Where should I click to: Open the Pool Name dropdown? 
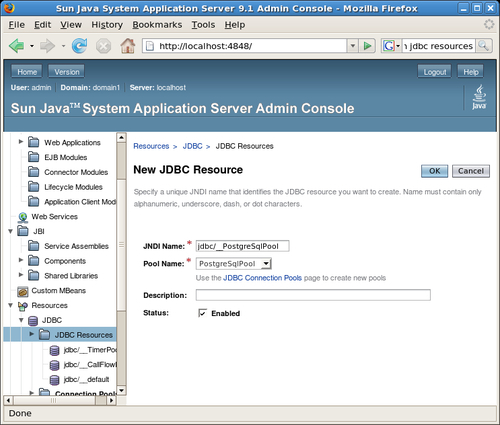234,264
